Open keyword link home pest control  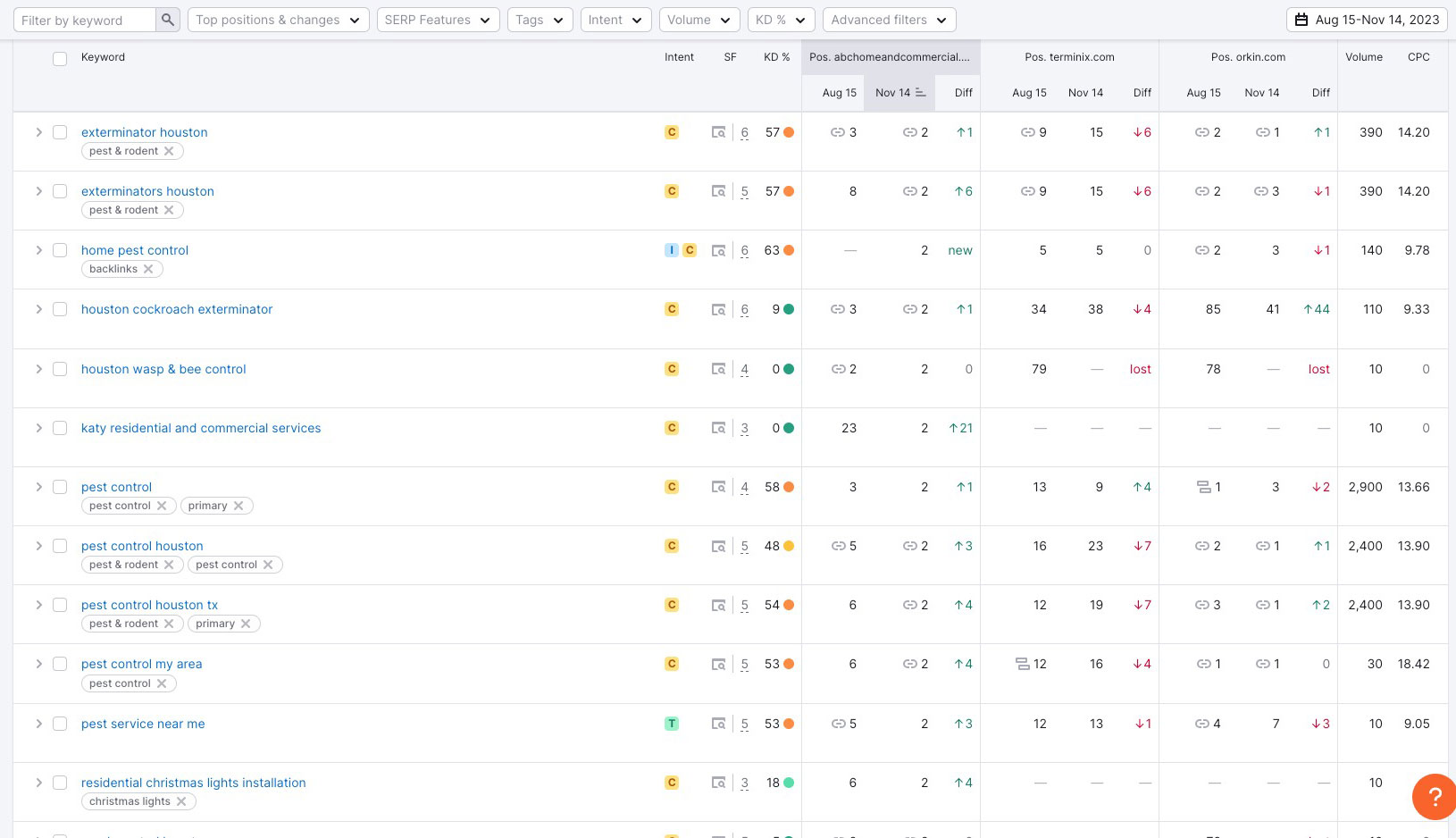tap(135, 250)
